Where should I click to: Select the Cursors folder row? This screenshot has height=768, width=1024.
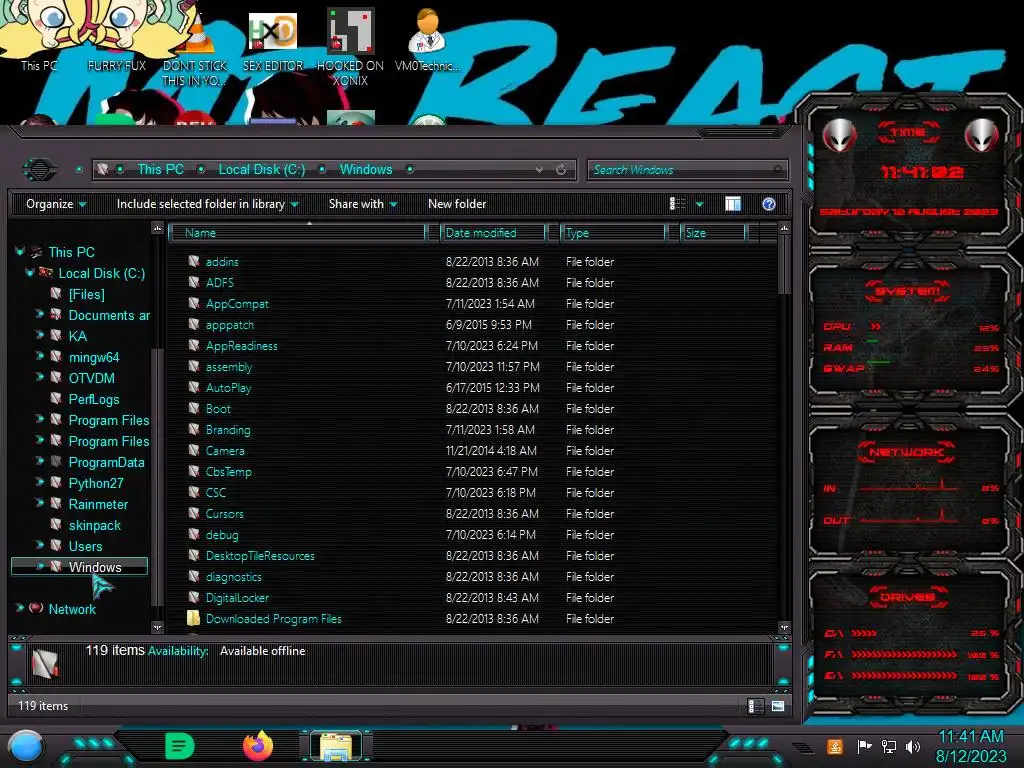click(470, 513)
